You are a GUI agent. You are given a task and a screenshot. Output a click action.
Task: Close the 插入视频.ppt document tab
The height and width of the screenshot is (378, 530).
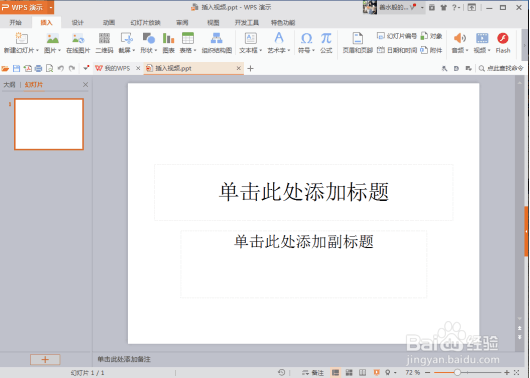(239, 68)
